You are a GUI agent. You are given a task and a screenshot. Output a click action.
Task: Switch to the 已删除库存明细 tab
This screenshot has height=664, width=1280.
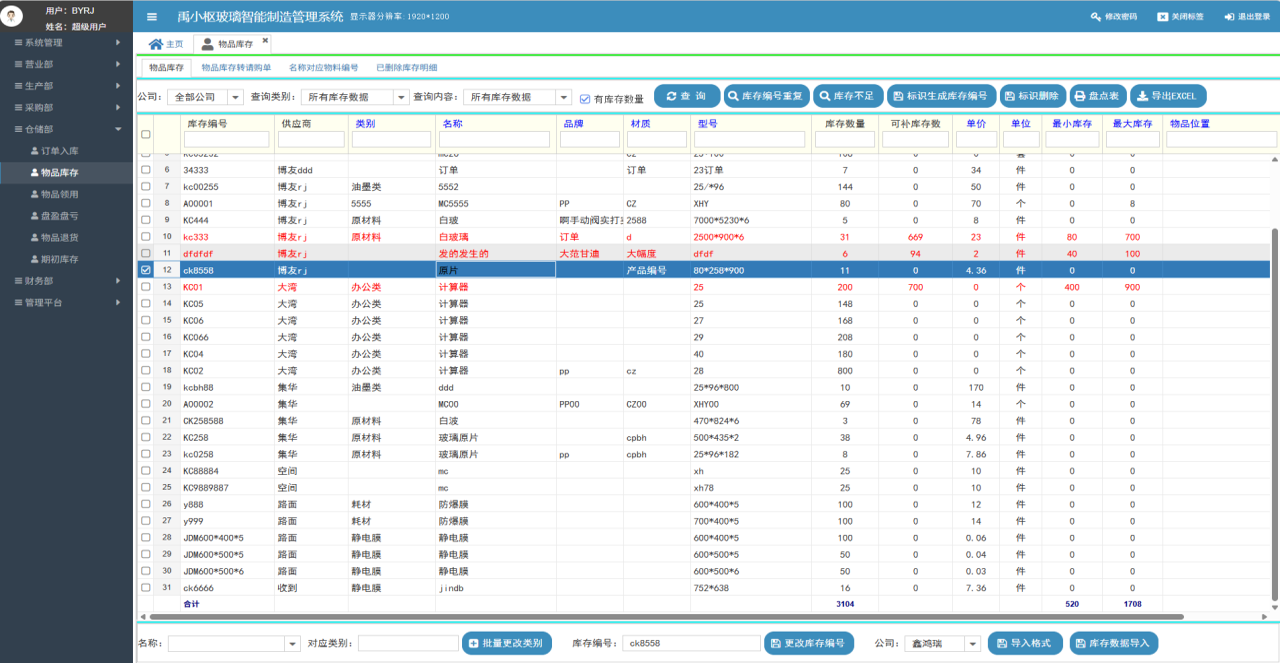(406, 68)
